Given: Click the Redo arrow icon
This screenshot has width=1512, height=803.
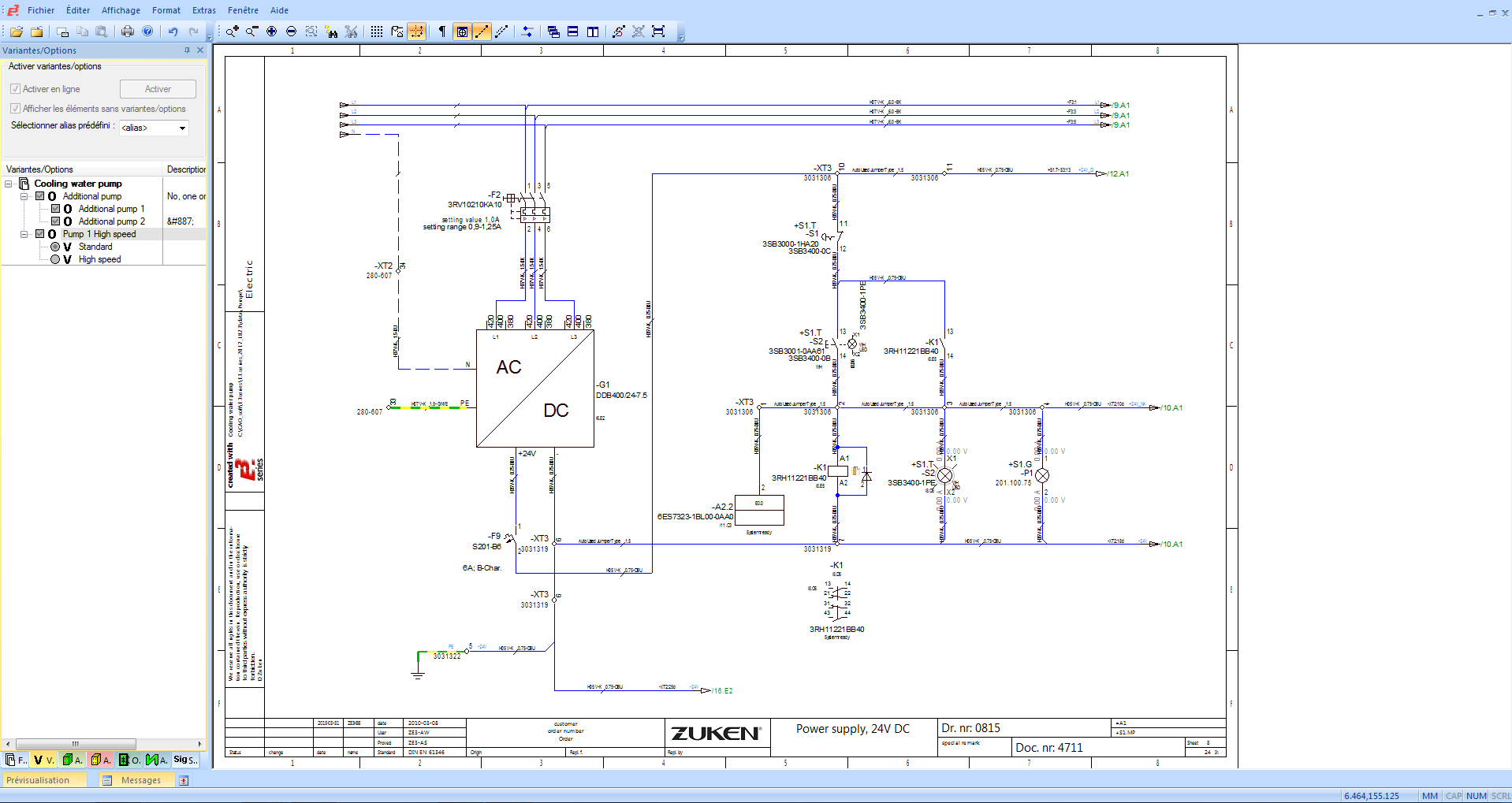Looking at the screenshot, I should tap(193, 32).
